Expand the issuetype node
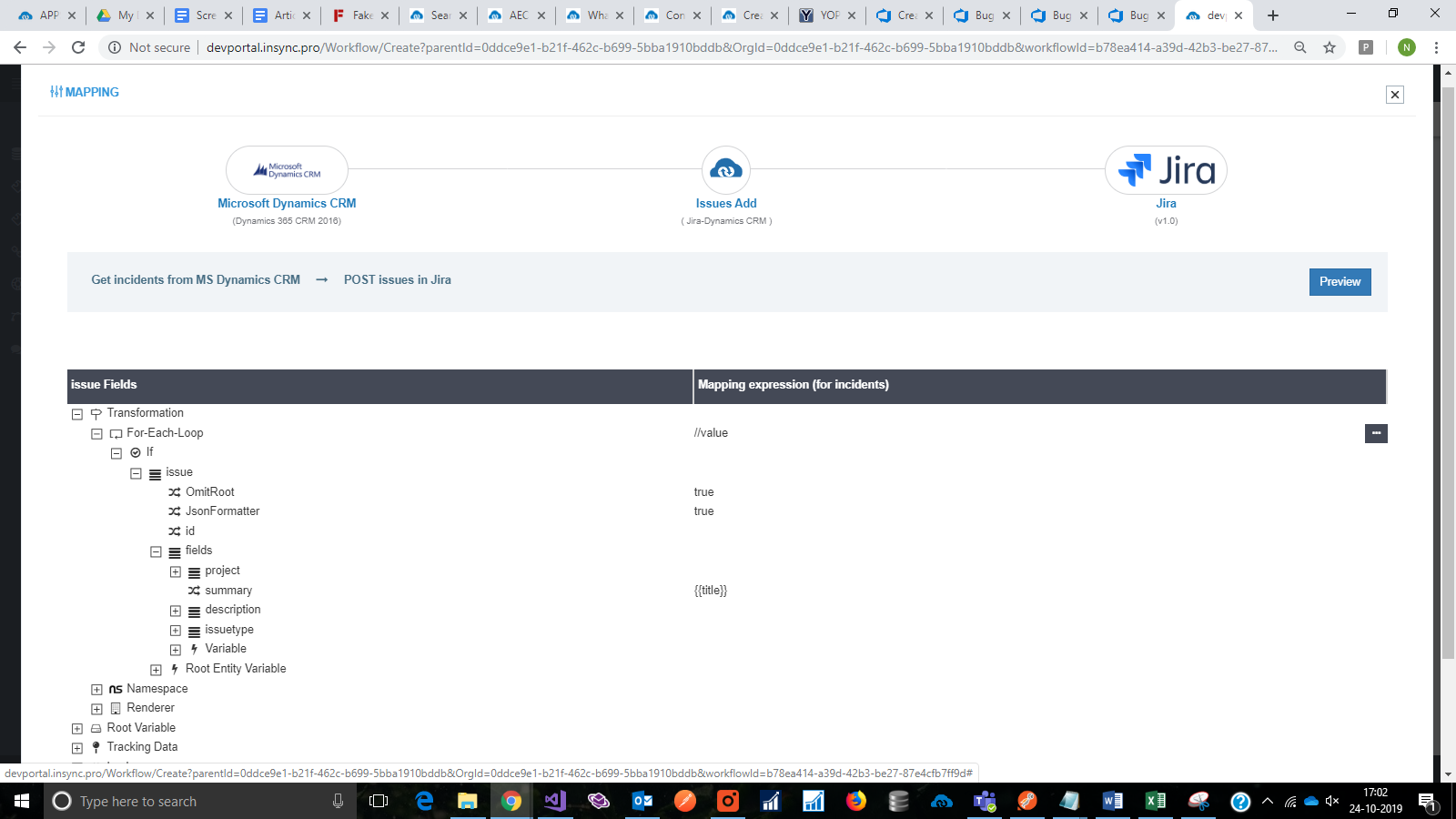Viewport: 1456px width, 819px height. [x=176, y=631]
